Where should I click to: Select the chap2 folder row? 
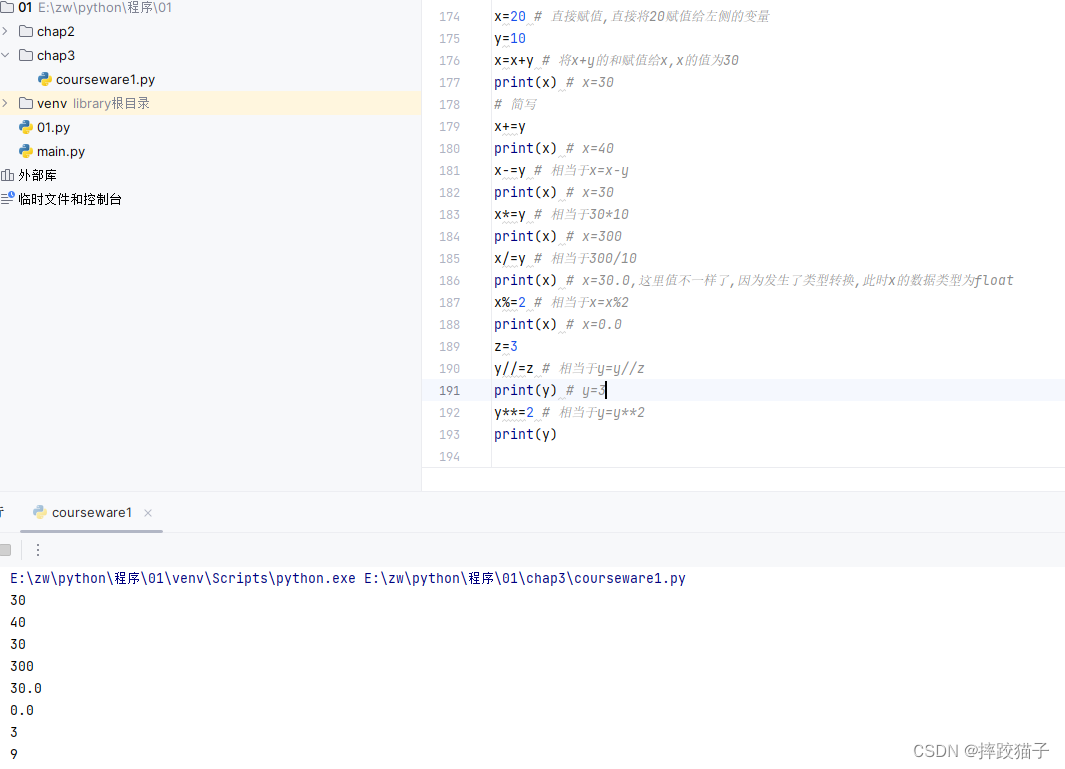pyautogui.click(x=211, y=31)
